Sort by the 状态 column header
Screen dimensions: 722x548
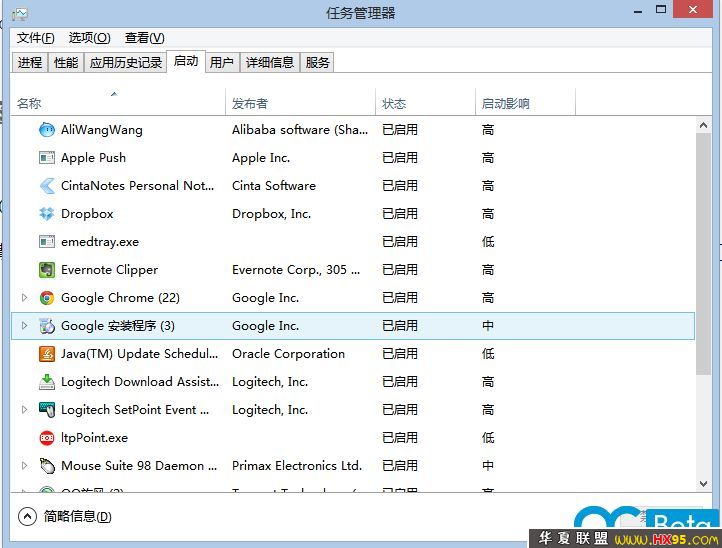point(425,103)
